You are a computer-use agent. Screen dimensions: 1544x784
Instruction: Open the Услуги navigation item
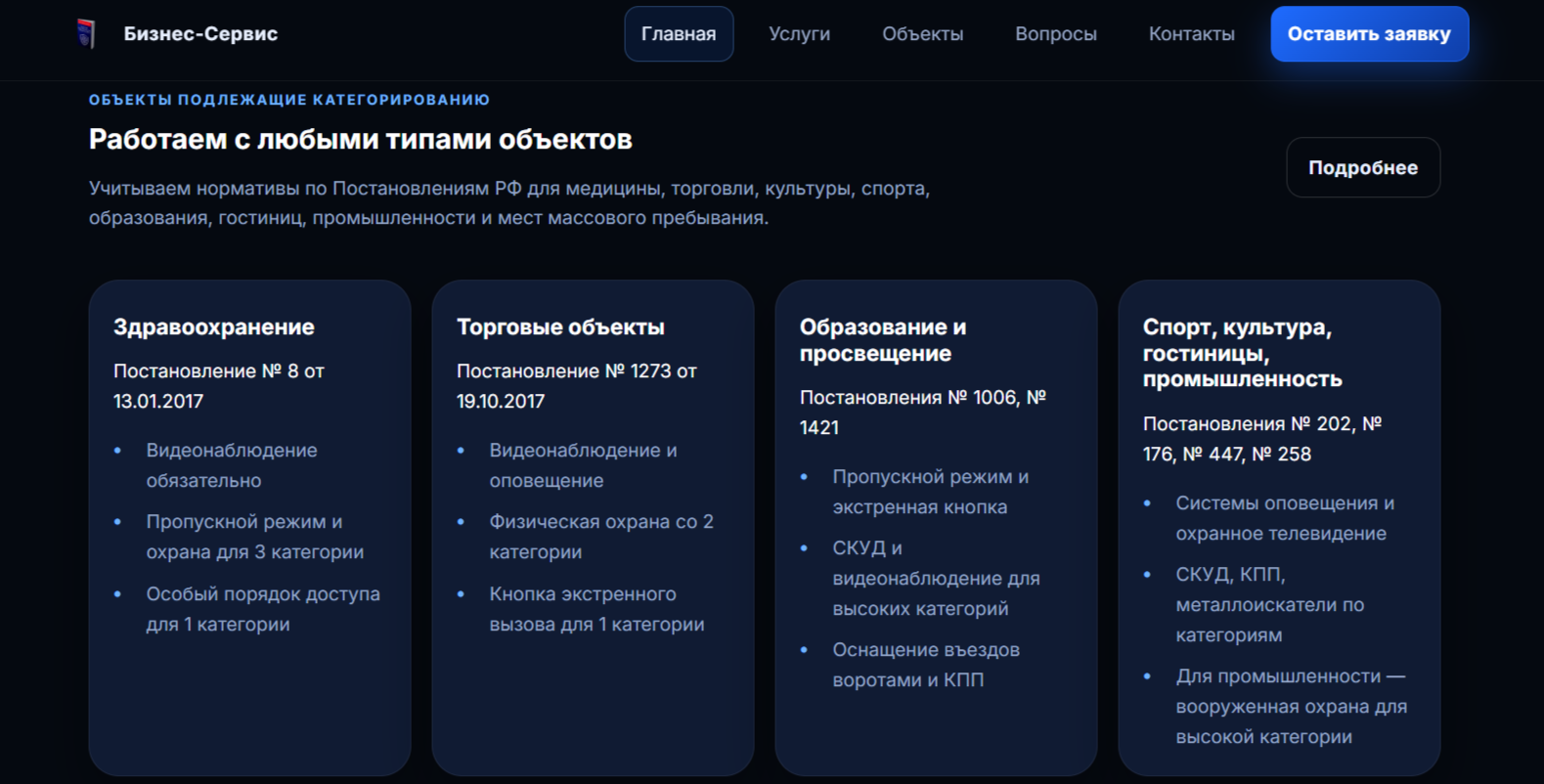pyautogui.click(x=799, y=34)
